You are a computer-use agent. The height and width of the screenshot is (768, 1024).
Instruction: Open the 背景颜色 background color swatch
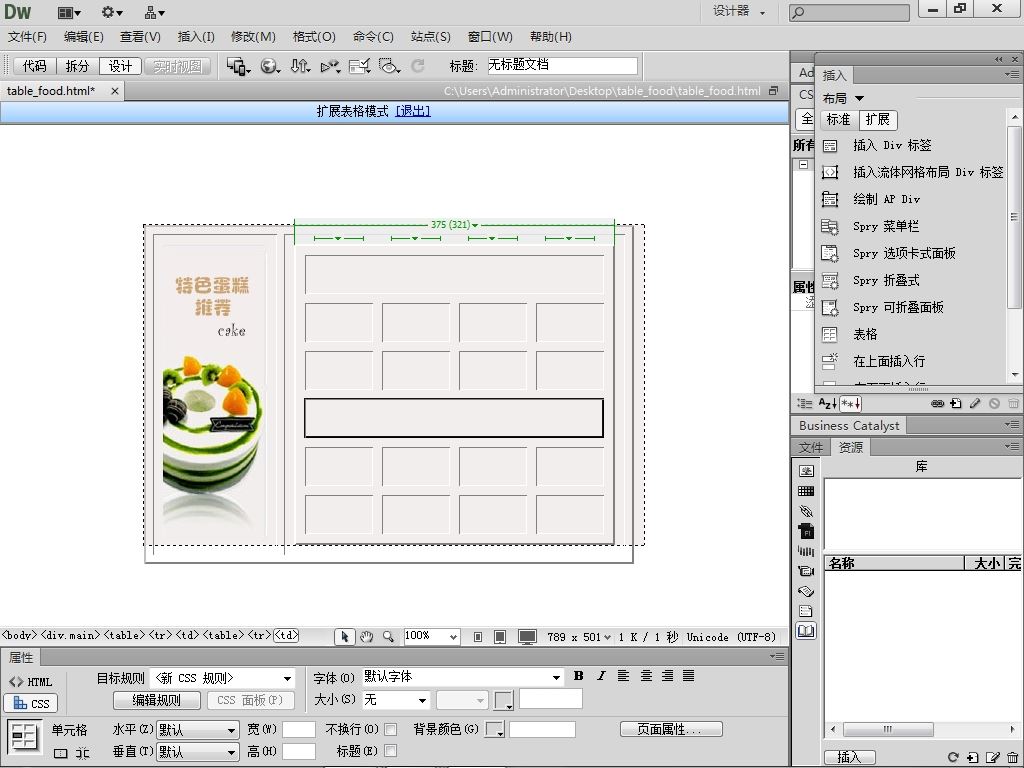tap(494, 730)
